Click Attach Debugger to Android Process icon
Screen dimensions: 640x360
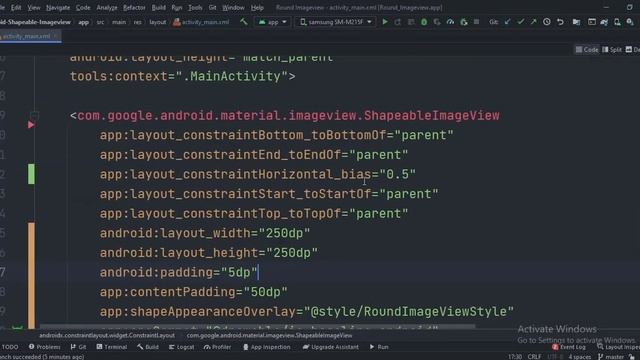[464, 22]
